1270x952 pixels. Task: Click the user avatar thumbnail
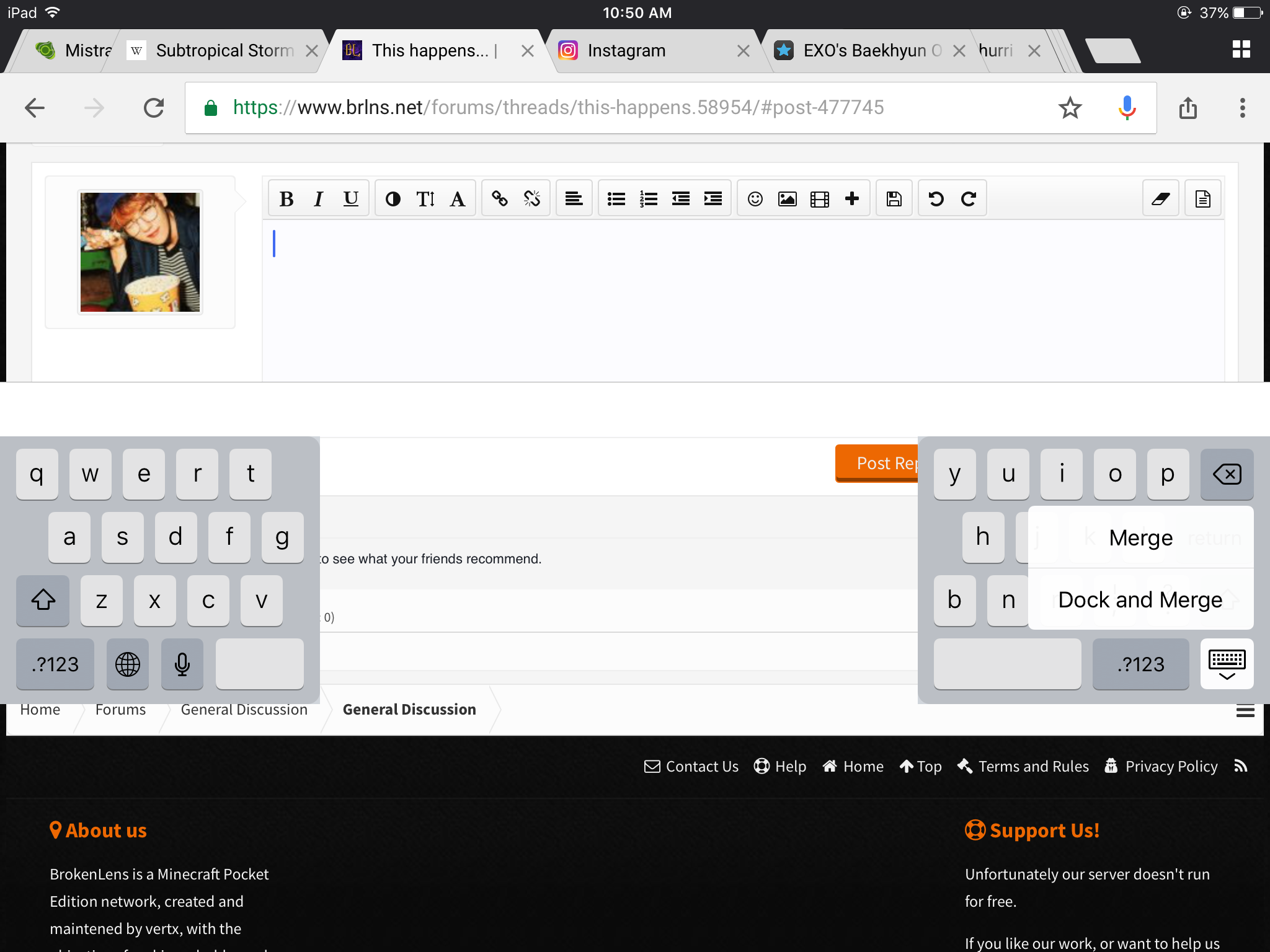point(140,252)
